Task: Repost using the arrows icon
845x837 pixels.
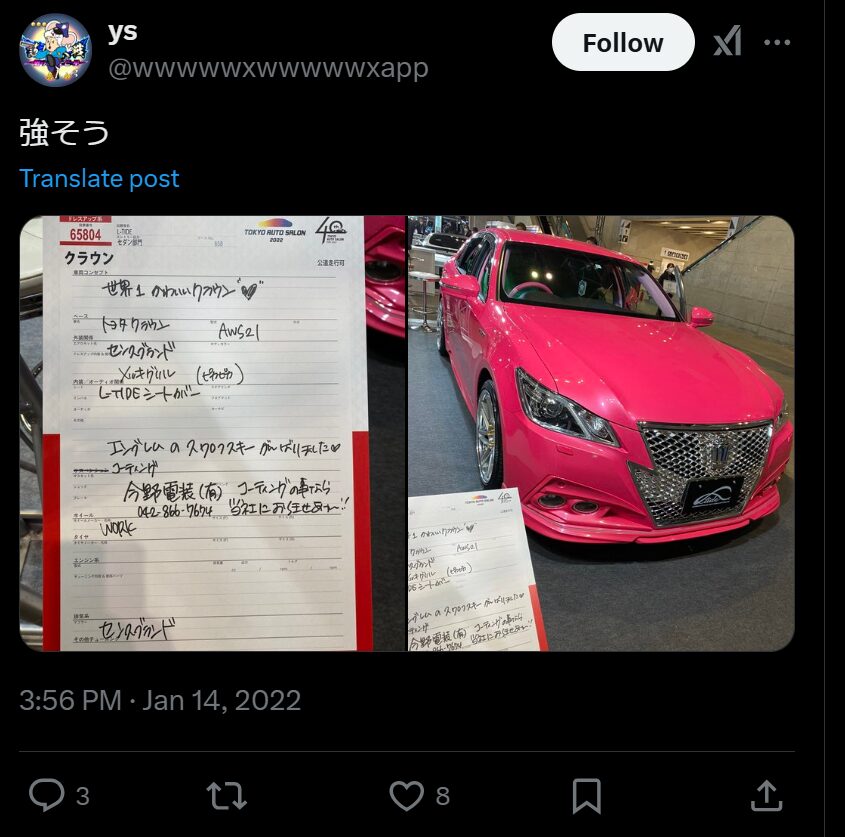Action: point(226,796)
